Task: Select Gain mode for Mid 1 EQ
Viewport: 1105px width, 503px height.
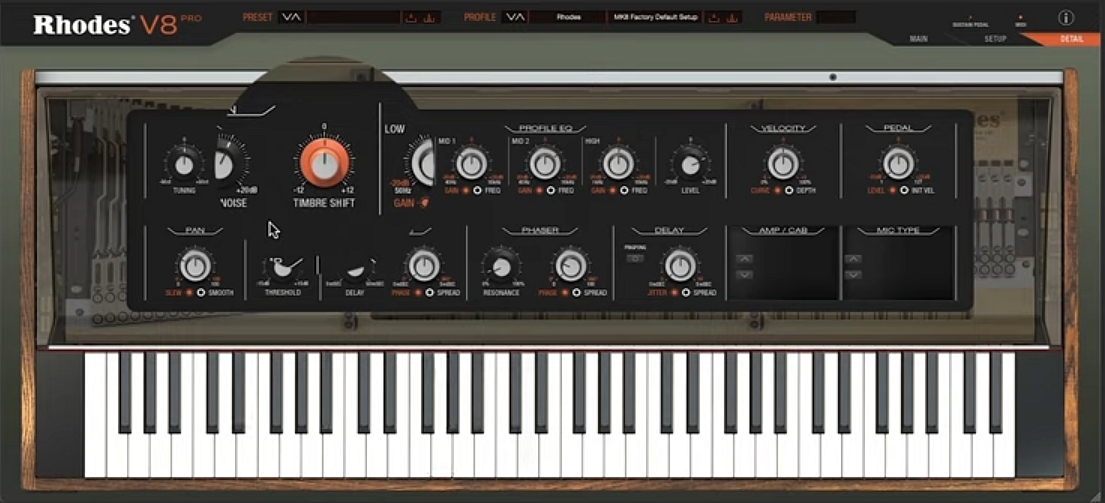Action: coord(466,190)
